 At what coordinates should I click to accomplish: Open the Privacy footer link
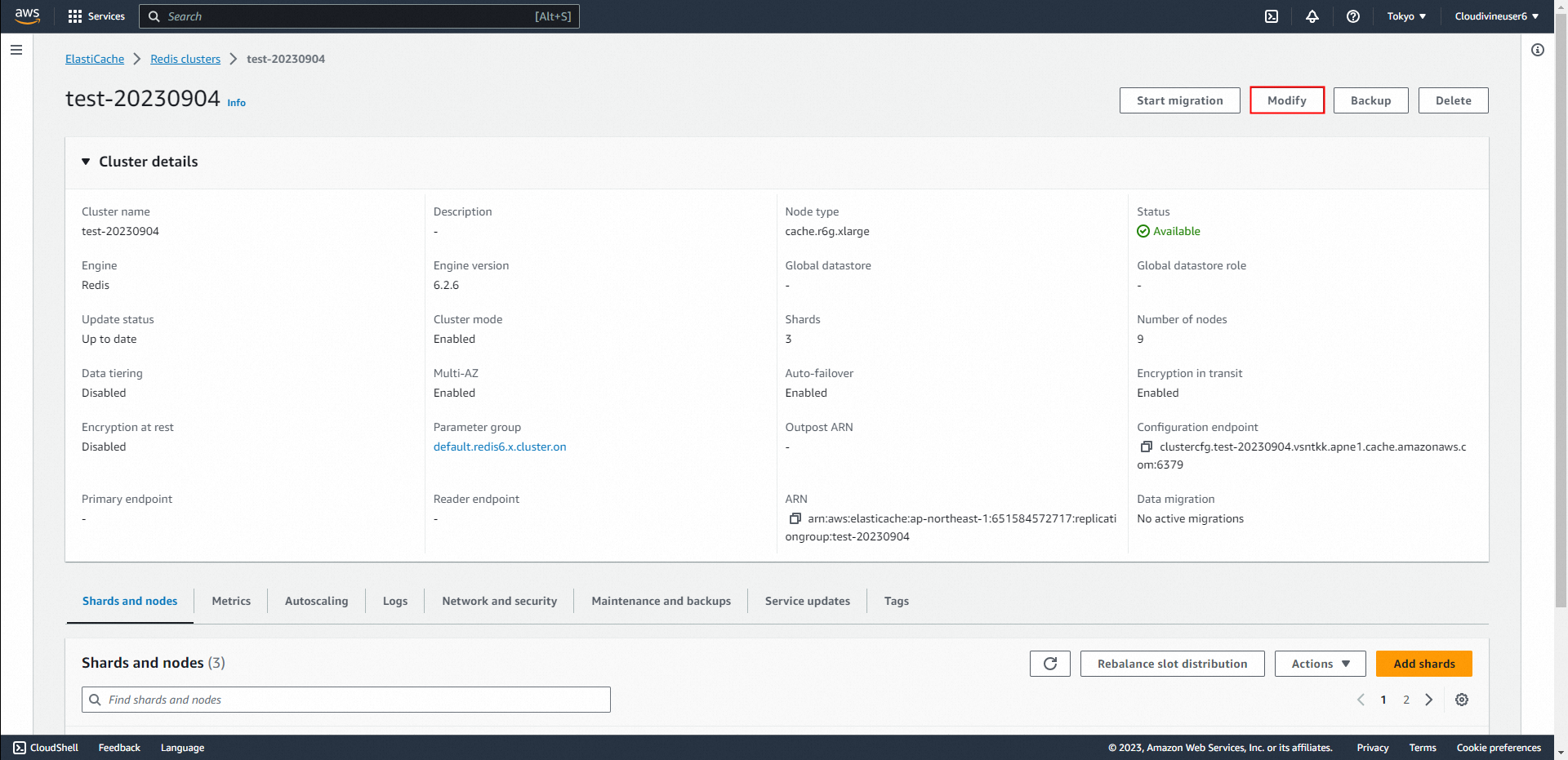pyautogui.click(x=1373, y=748)
